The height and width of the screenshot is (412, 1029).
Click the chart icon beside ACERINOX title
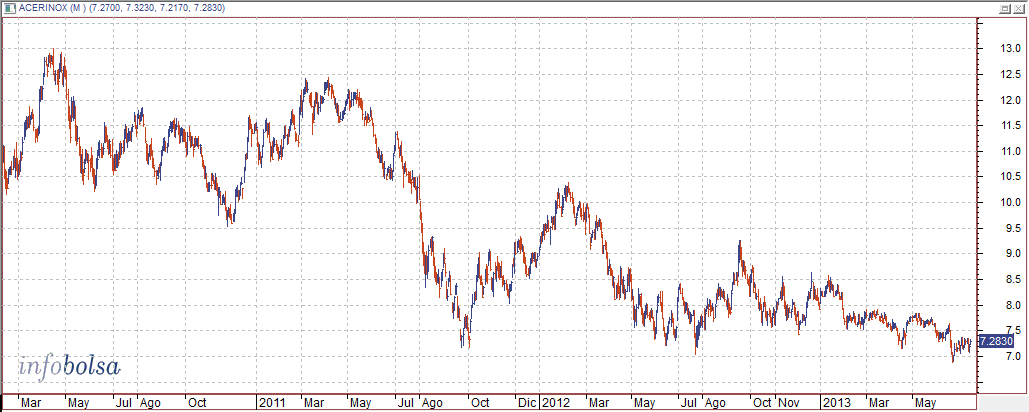click(x=9, y=8)
